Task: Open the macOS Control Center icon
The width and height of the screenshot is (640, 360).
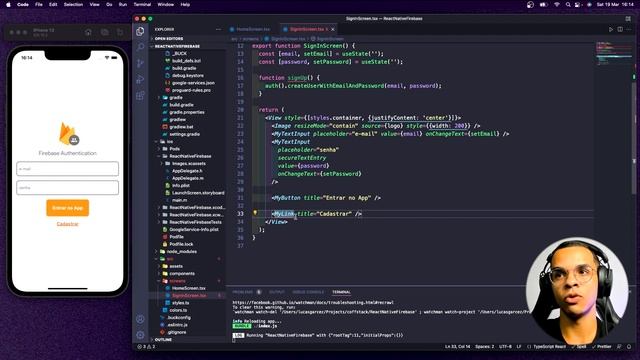Action: pyautogui.click(x=578, y=4)
